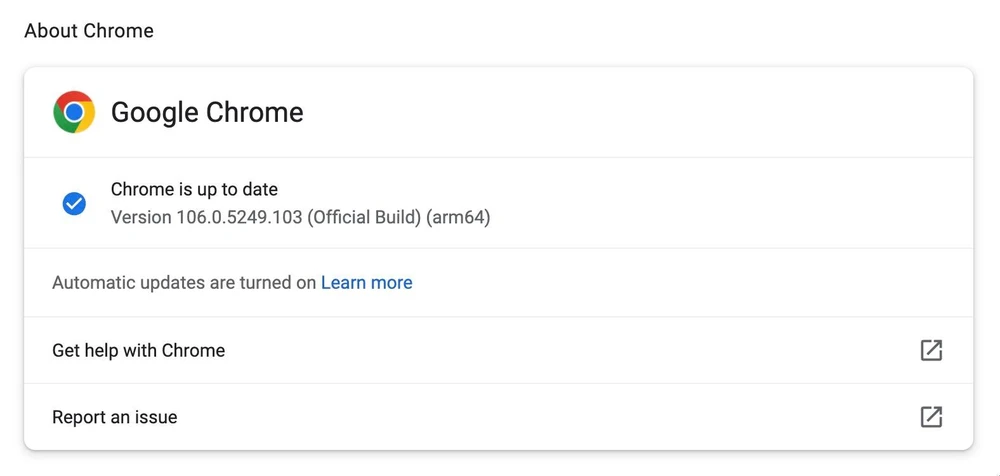Click the Google Chrome logo

(x=74, y=112)
